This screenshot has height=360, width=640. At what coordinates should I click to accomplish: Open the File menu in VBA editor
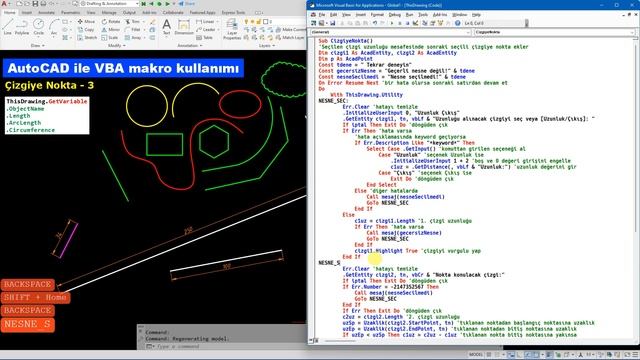coord(322,15)
